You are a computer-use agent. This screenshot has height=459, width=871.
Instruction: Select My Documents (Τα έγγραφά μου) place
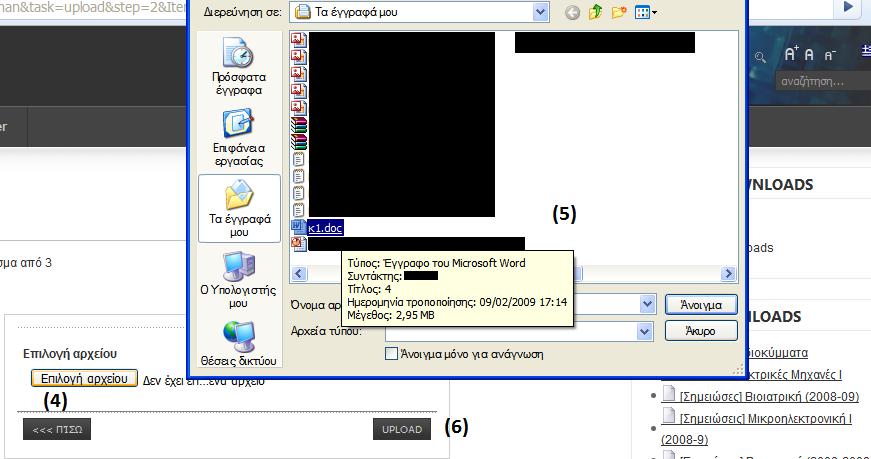239,207
